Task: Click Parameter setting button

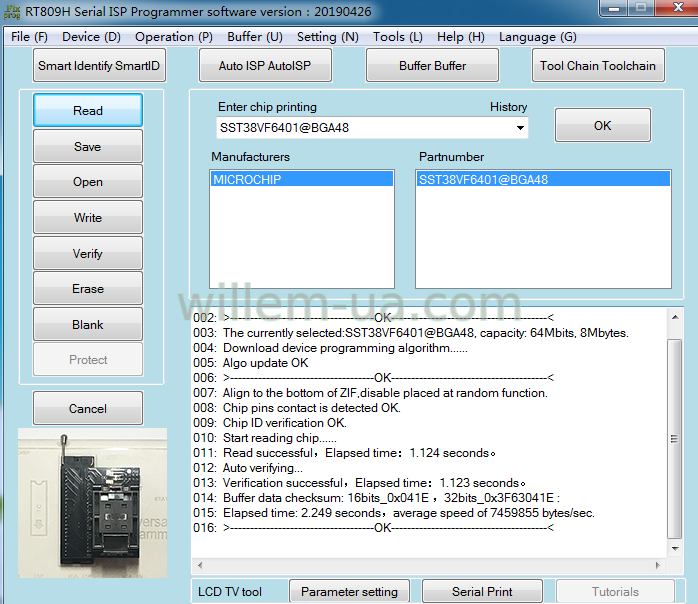Action: pyautogui.click(x=349, y=592)
